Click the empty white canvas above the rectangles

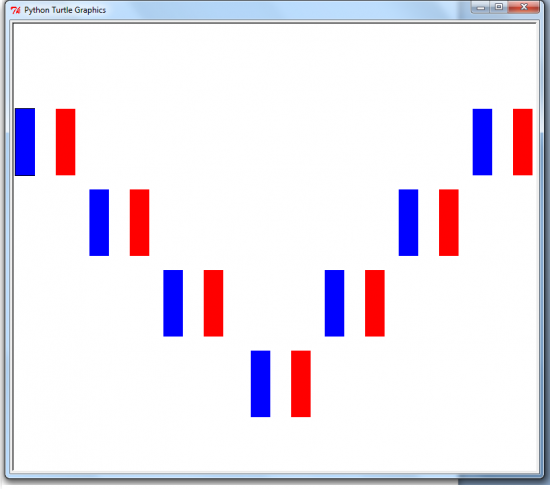(275, 65)
